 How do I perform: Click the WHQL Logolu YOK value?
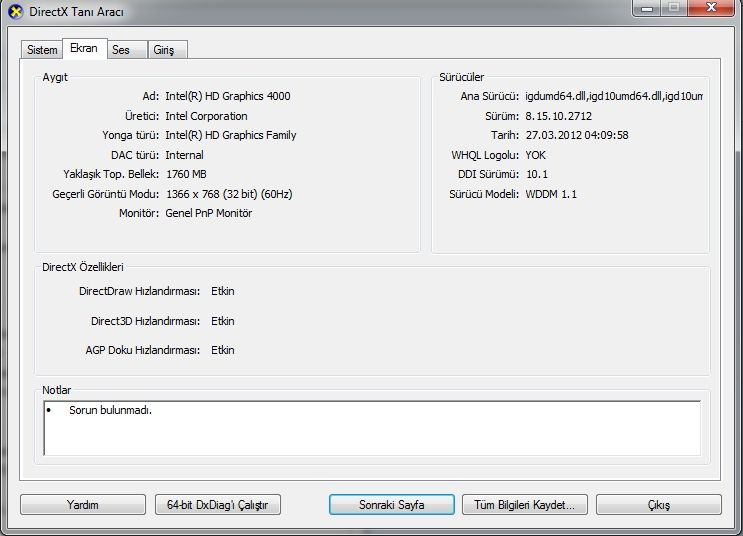point(535,155)
